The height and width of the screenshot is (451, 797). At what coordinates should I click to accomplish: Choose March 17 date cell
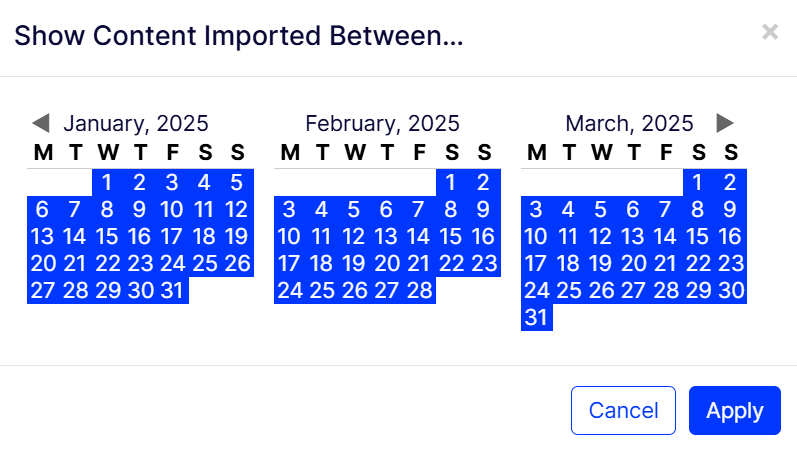(537, 264)
